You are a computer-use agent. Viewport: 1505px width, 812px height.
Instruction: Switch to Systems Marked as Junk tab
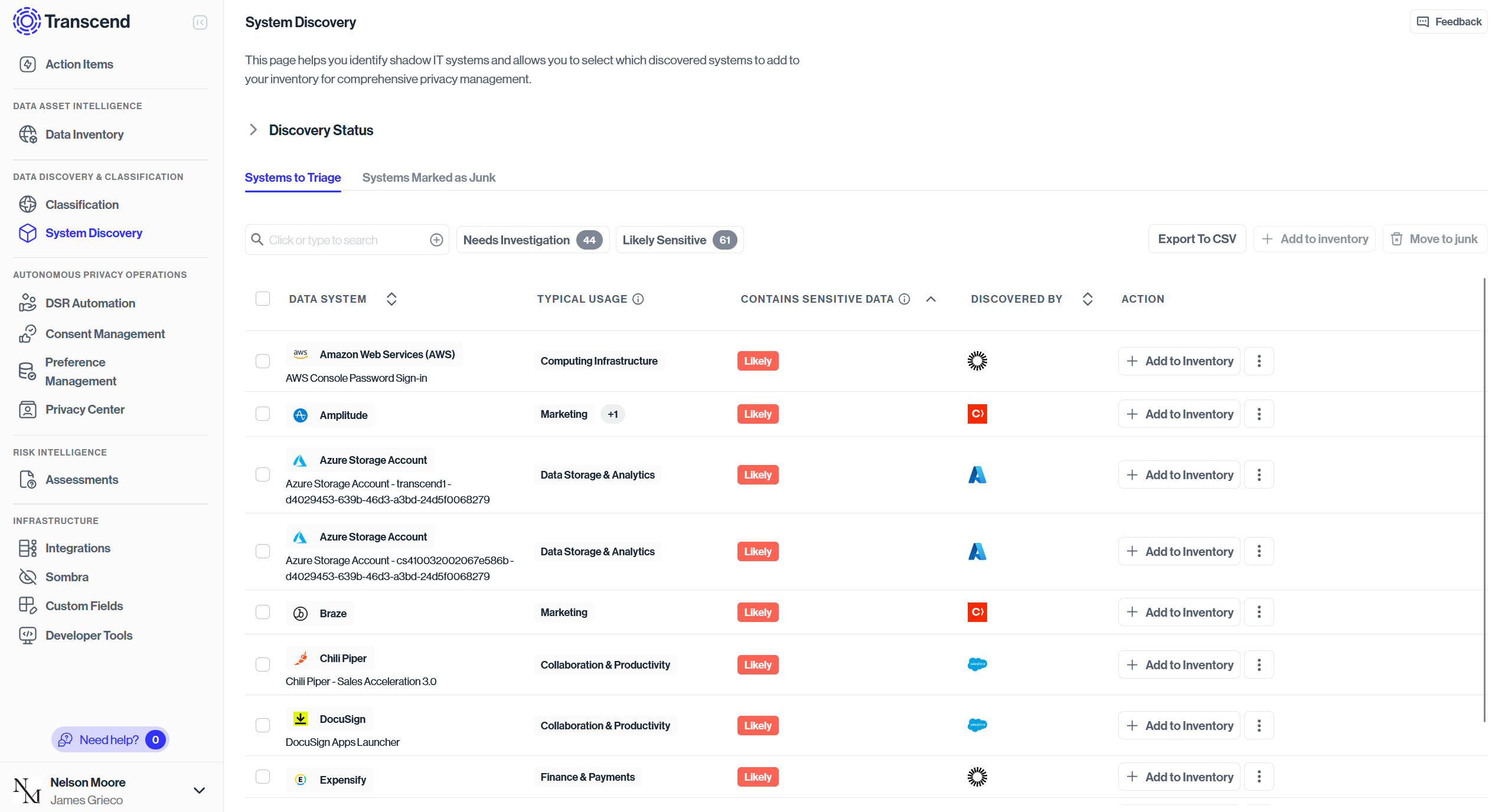point(429,178)
